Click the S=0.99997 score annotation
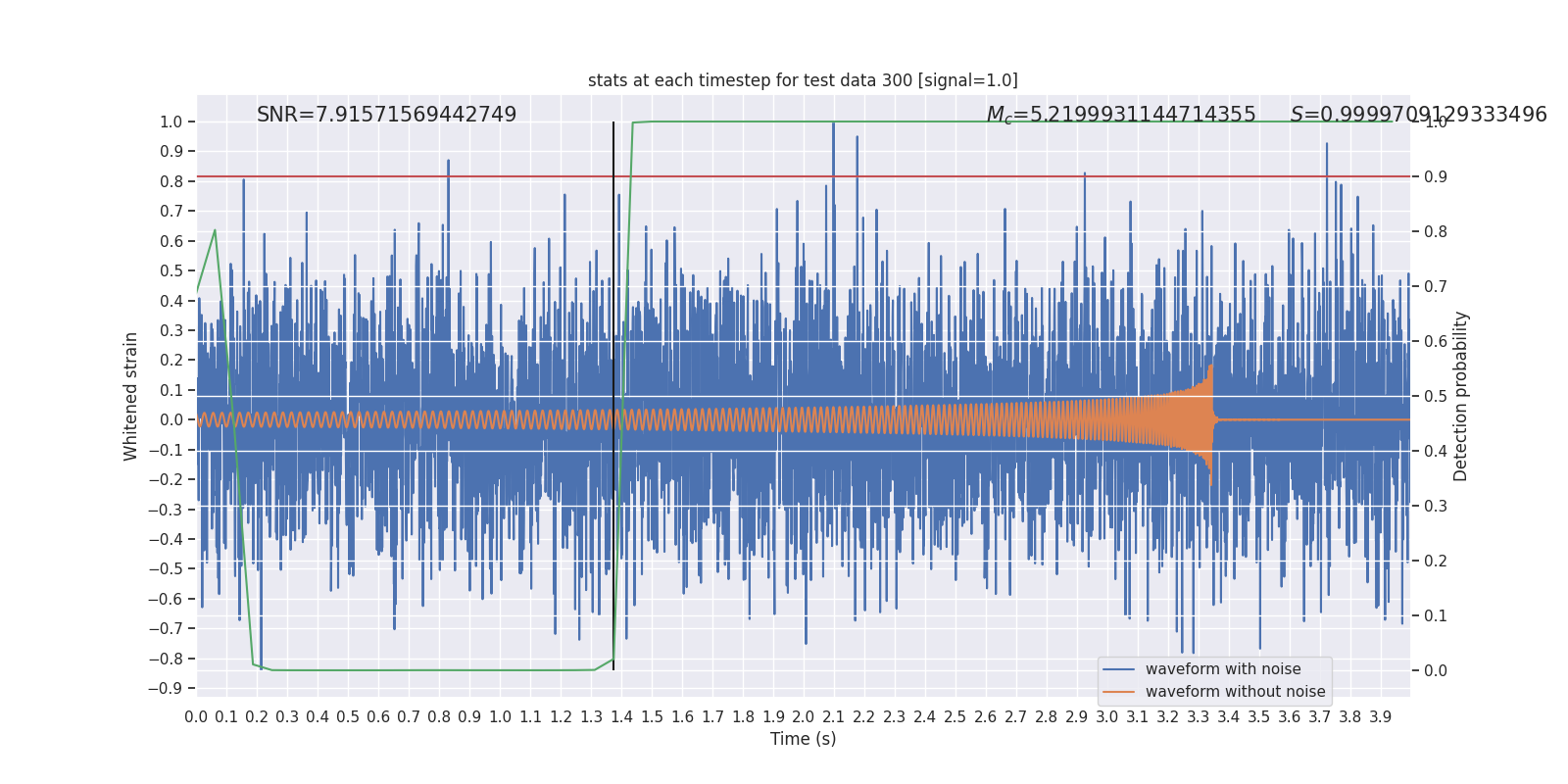Image resolution: width=1568 pixels, height=784 pixels. coord(1418,115)
